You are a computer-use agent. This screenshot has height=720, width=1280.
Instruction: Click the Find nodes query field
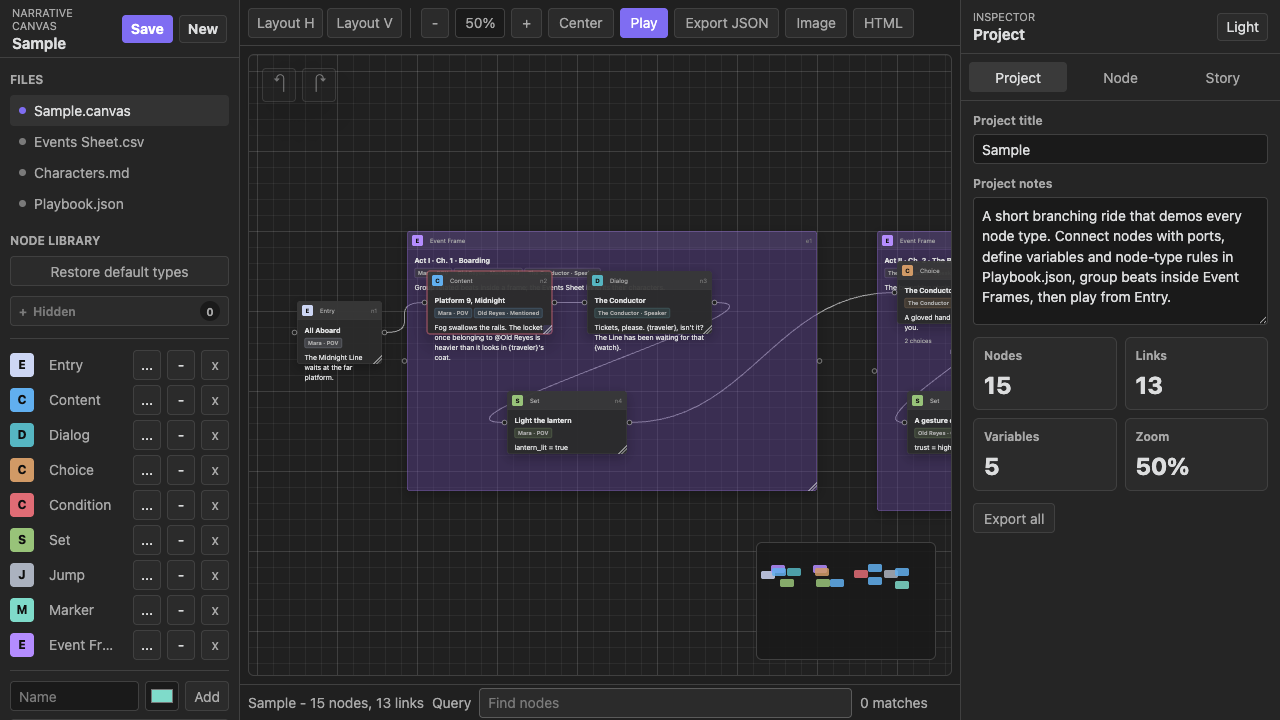(665, 703)
